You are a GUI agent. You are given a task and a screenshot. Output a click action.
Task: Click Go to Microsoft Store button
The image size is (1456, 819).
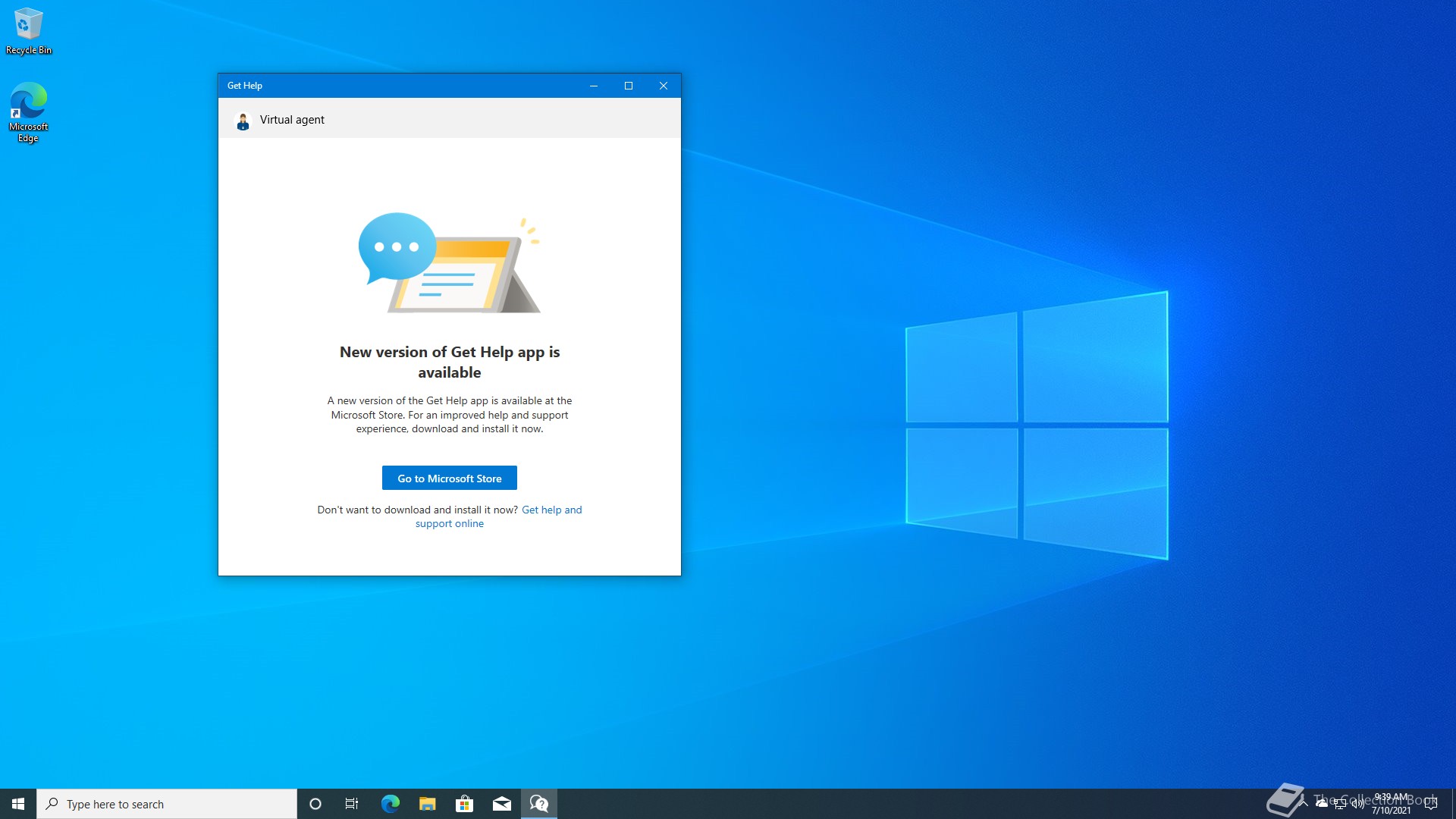coord(450,479)
